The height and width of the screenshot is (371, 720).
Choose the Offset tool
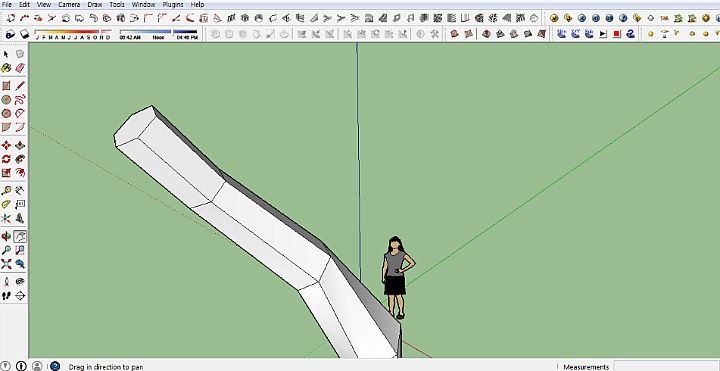coord(20,173)
